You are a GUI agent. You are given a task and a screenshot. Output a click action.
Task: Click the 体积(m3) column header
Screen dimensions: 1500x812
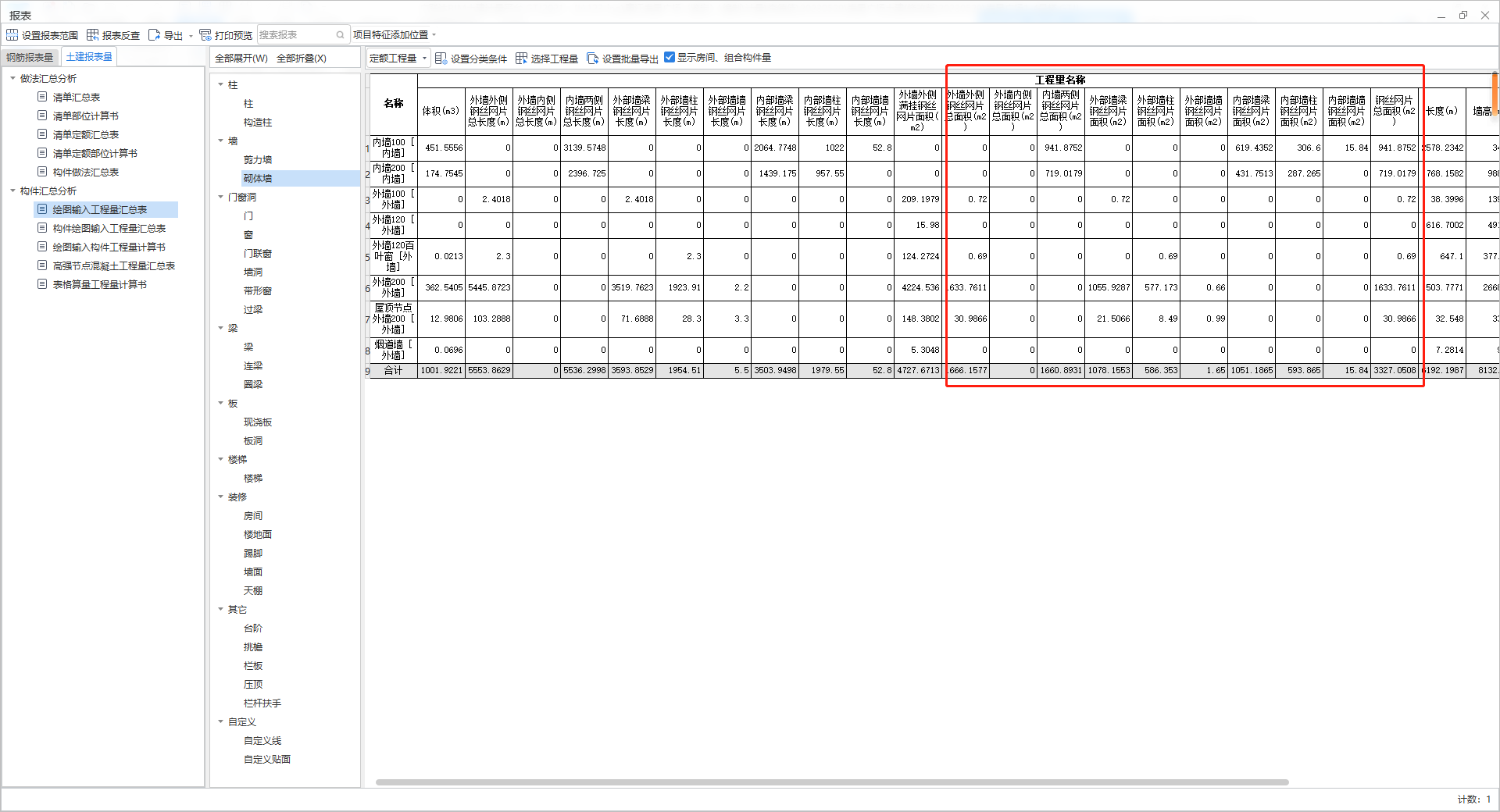pyautogui.click(x=441, y=111)
